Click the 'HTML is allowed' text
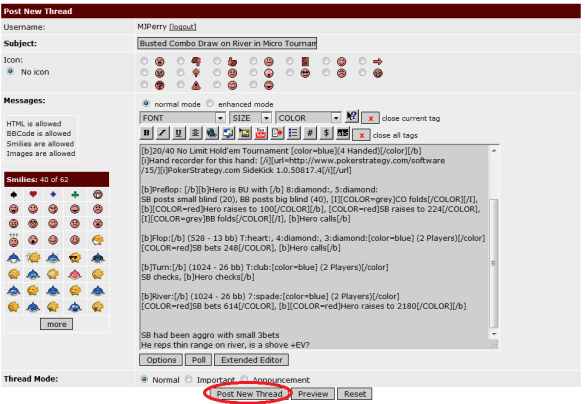585x404 pixels. click(x=34, y=123)
